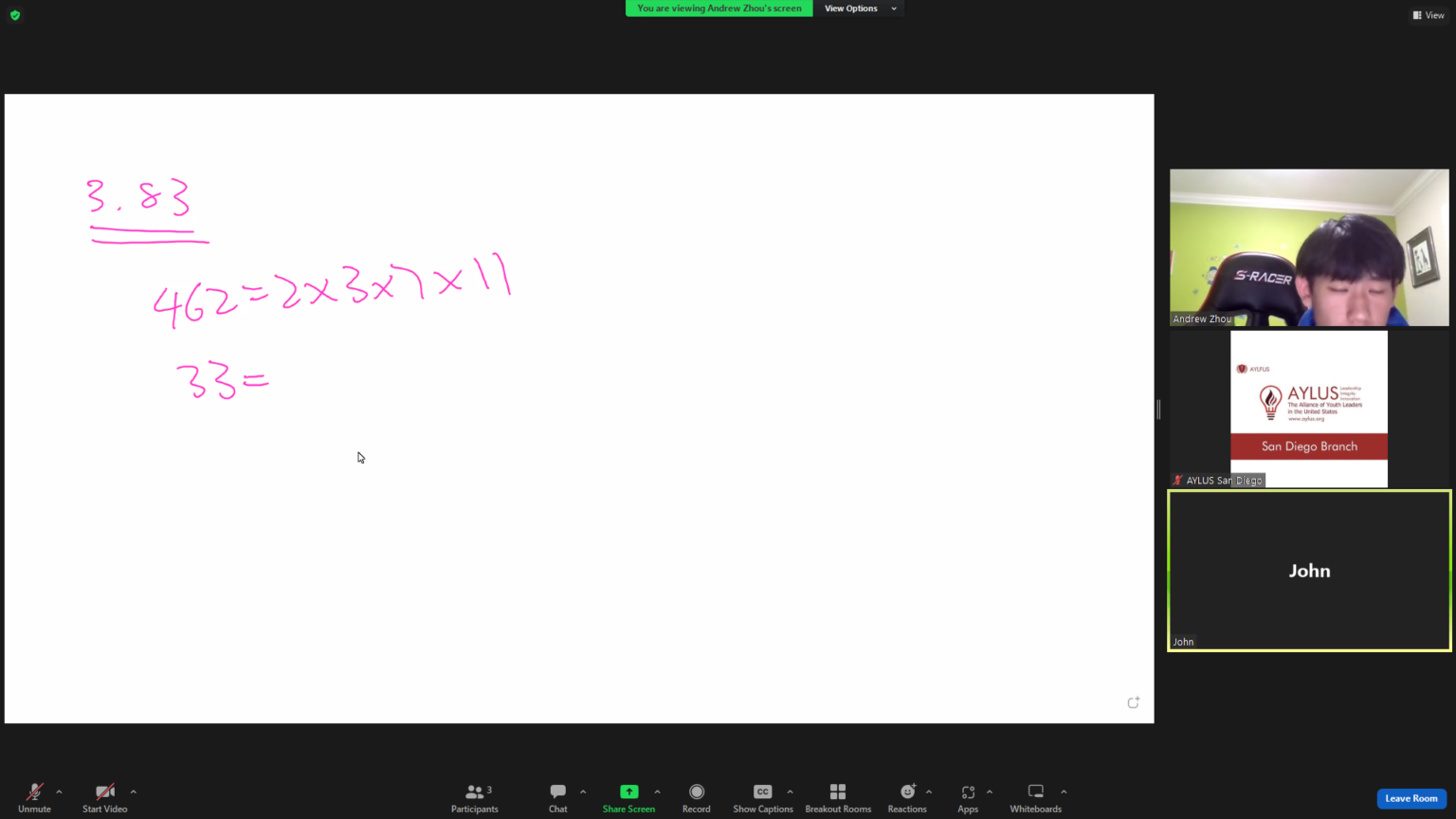Unmute the microphone
This screenshot has width=1456, height=819.
[x=34, y=798]
